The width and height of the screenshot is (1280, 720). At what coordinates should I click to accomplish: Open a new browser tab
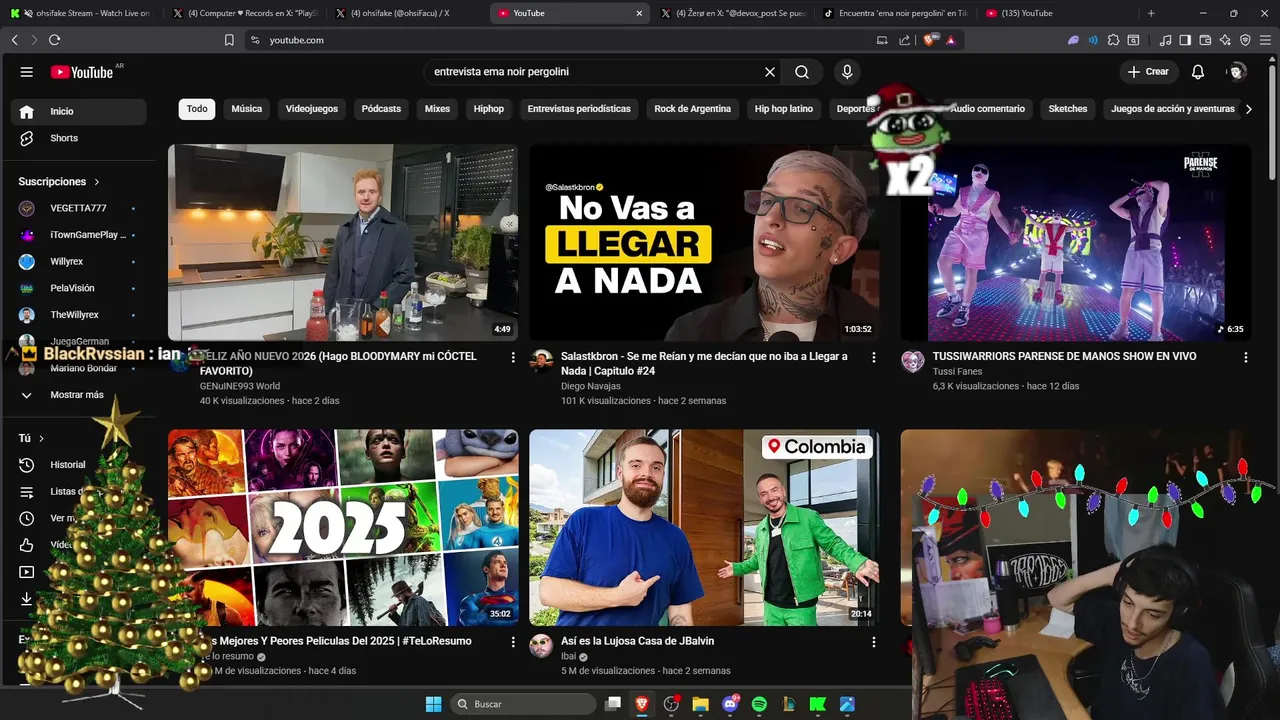click(1151, 13)
